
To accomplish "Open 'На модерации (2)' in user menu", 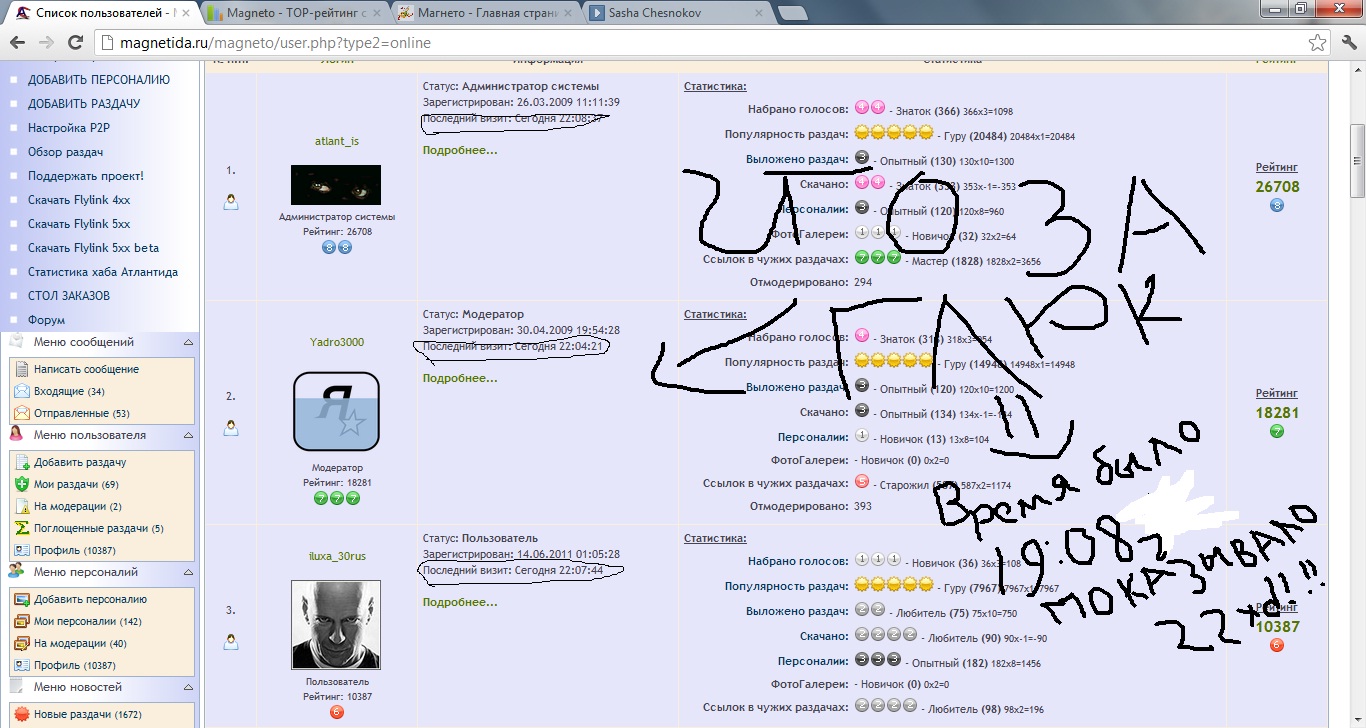I will point(78,506).
